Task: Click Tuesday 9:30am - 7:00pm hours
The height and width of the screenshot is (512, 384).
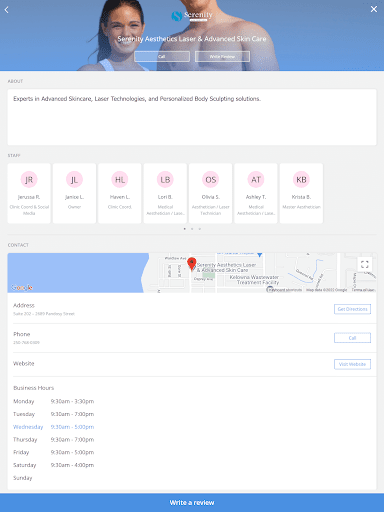Action: pyautogui.click(x=54, y=414)
